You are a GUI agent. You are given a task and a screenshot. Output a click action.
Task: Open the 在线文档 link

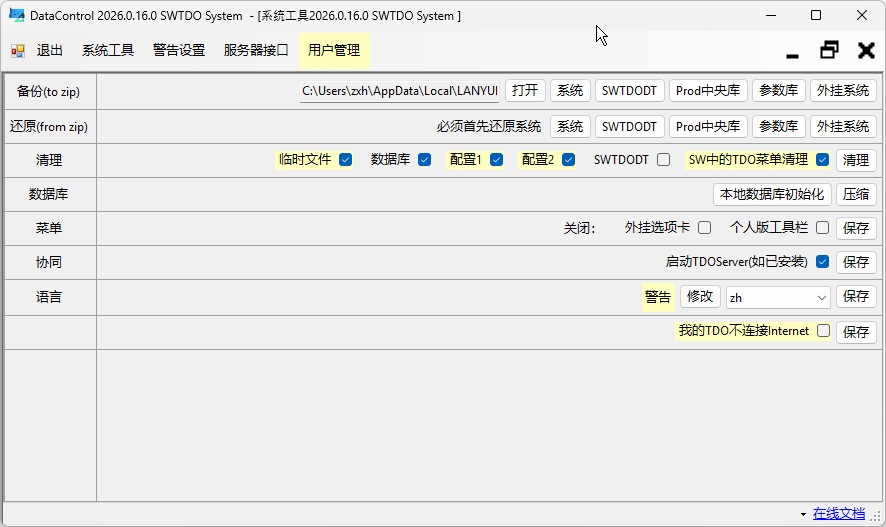(x=838, y=514)
